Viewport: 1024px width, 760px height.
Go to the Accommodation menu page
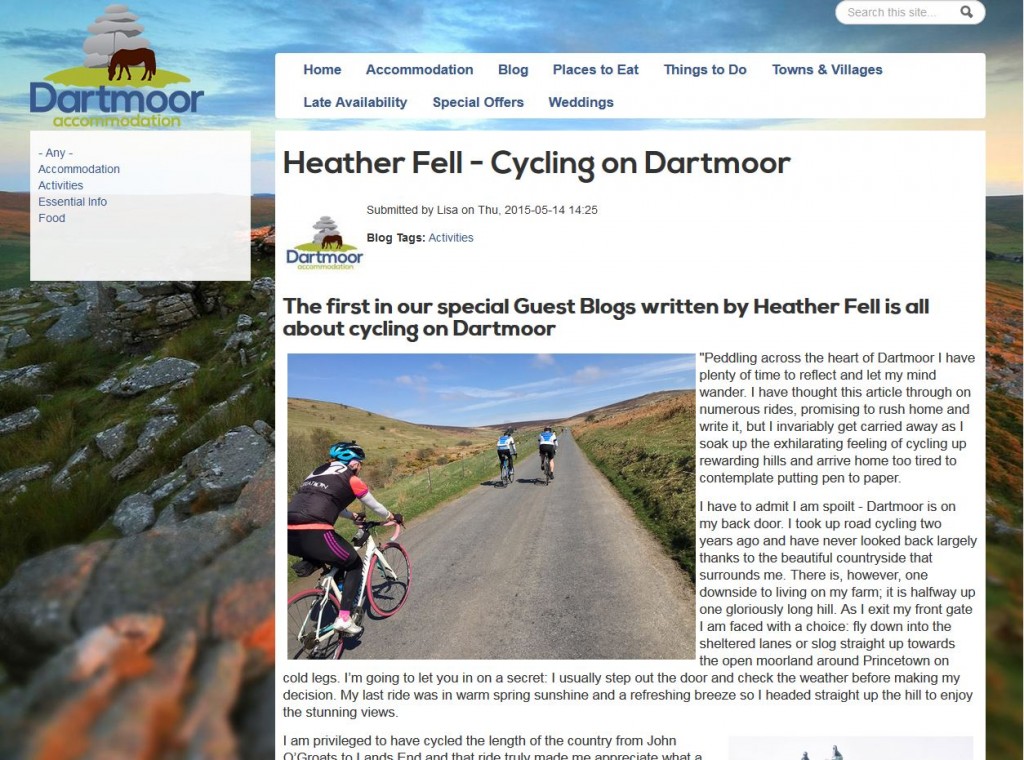click(x=419, y=70)
